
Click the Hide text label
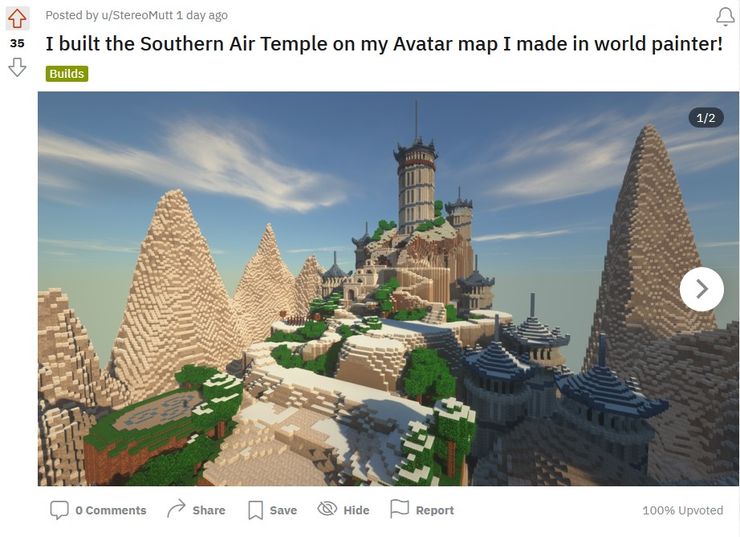coord(356,510)
